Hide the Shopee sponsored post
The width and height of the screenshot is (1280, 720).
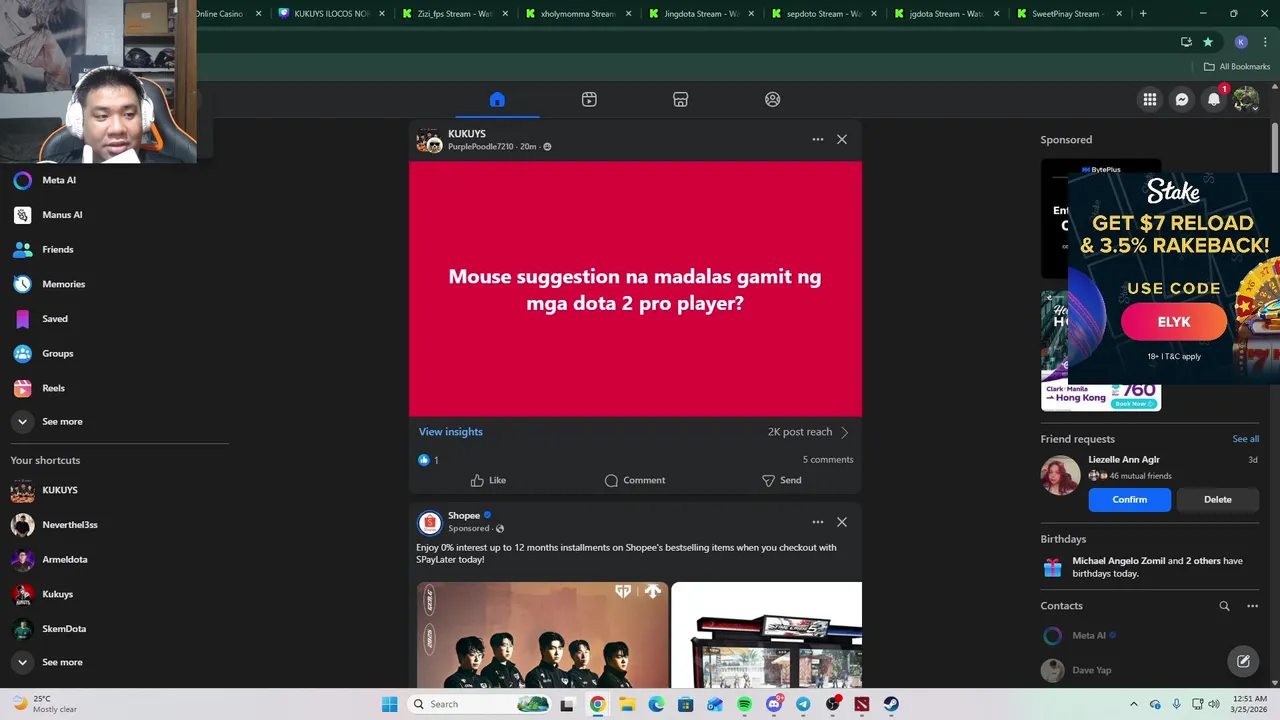(842, 522)
